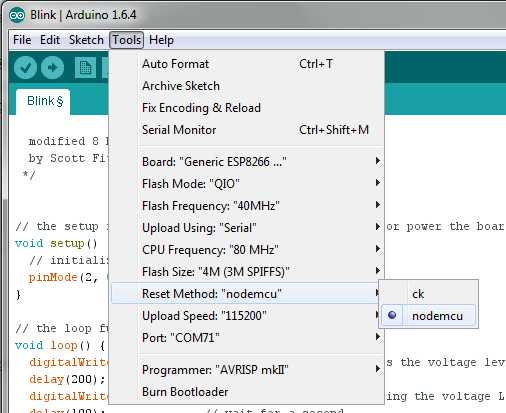Choose Auto Format from Tools menu
This screenshot has height=413, width=506.
247,64
